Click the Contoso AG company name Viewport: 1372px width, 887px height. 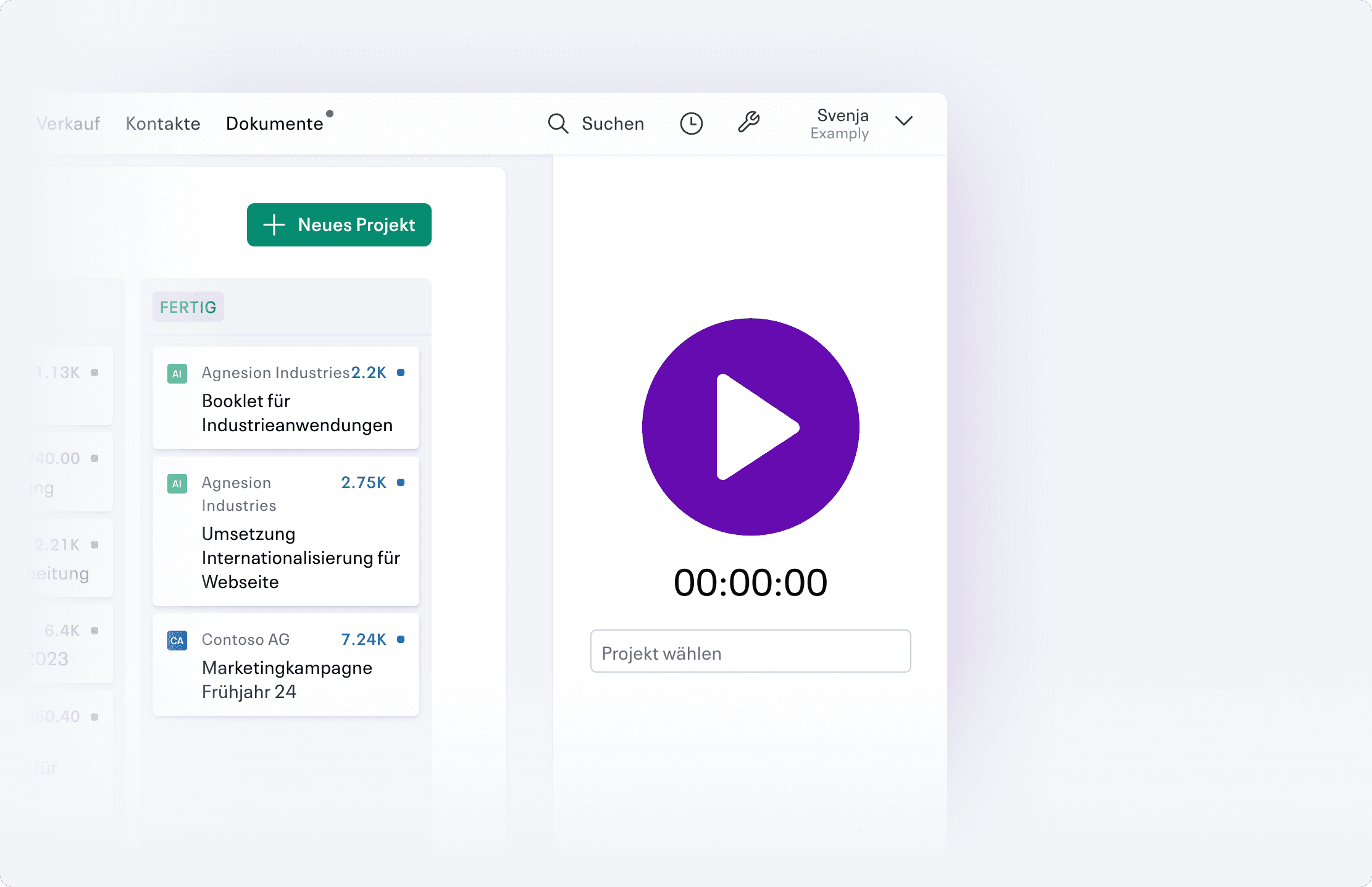(x=246, y=639)
